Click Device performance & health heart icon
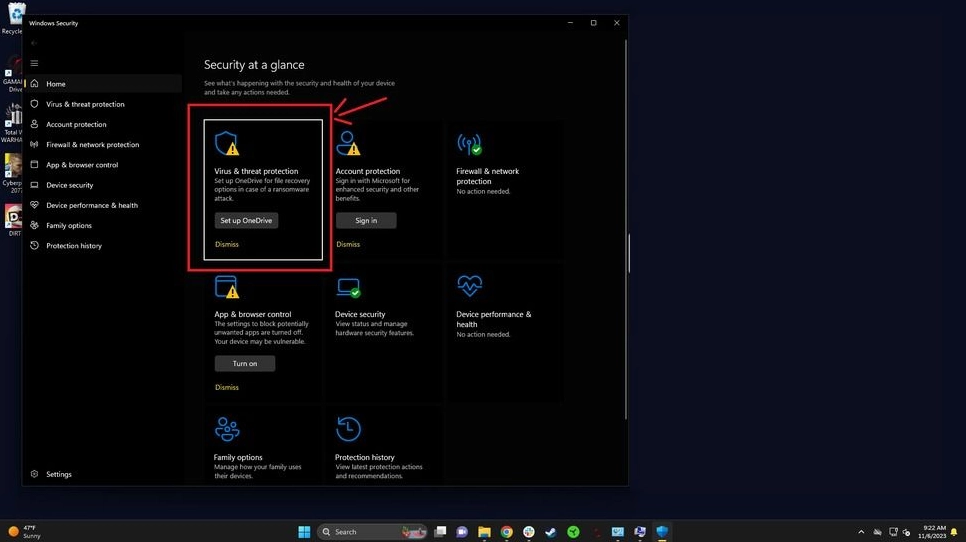This screenshot has height=542, width=966. [x=469, y=287]
